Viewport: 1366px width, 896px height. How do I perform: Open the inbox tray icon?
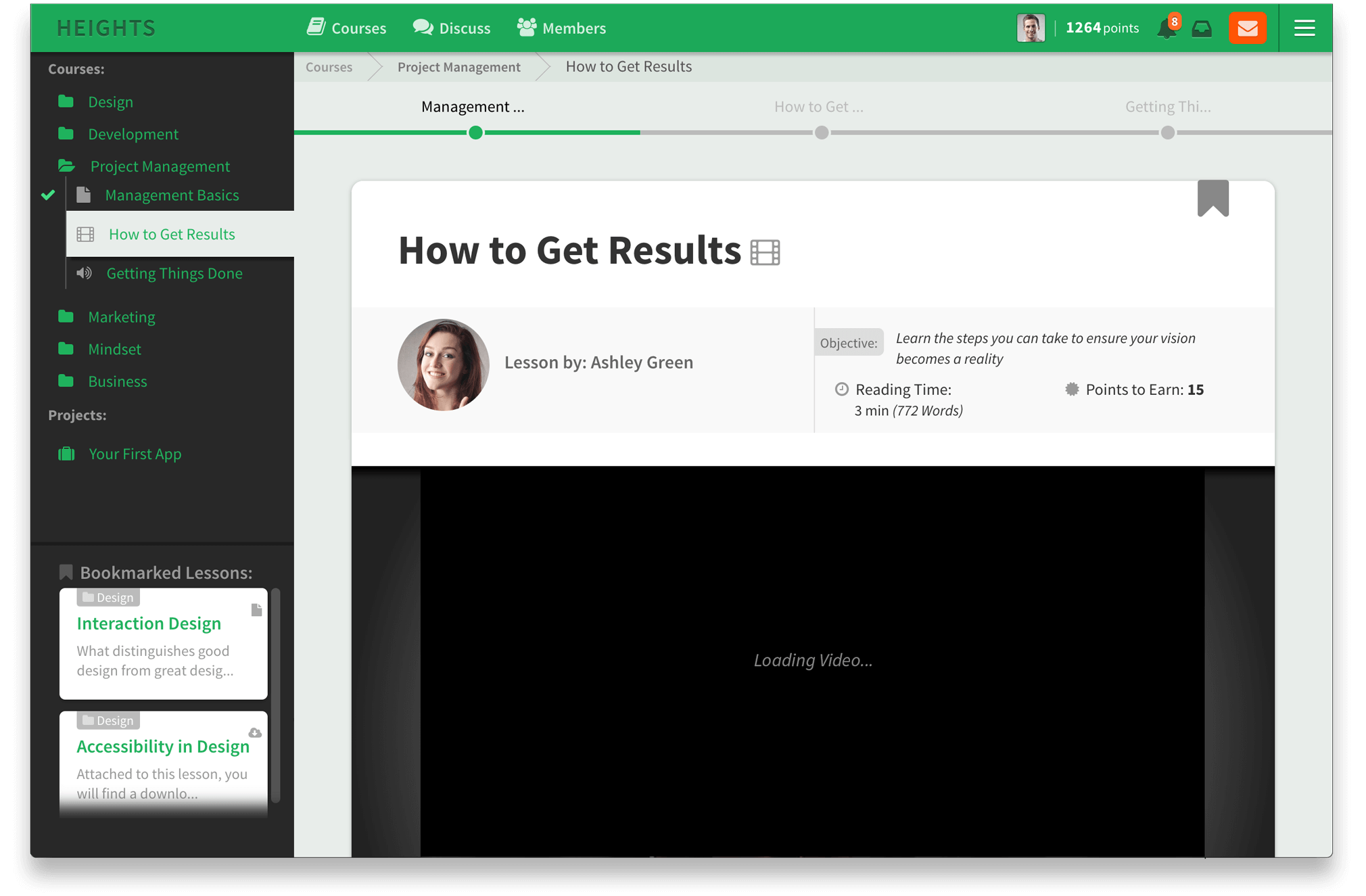tap(1202, 28)
